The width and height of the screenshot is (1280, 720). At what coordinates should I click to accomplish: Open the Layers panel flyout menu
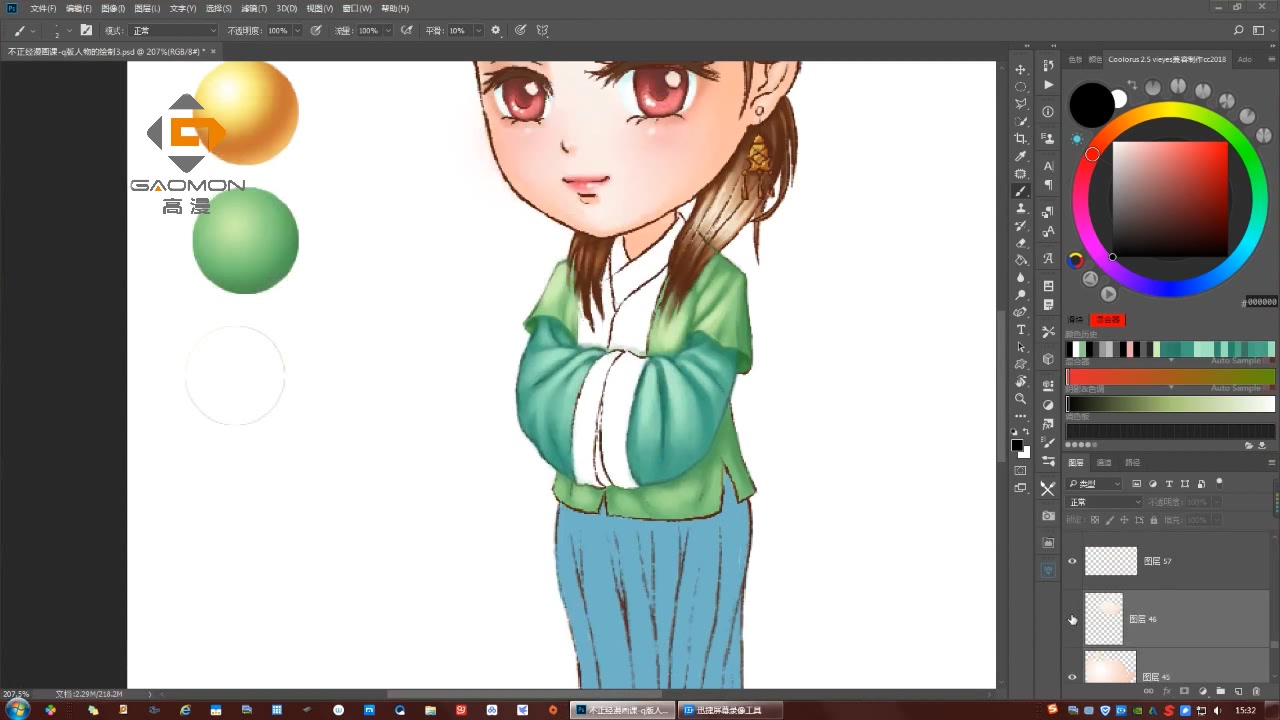[1274, 462]
